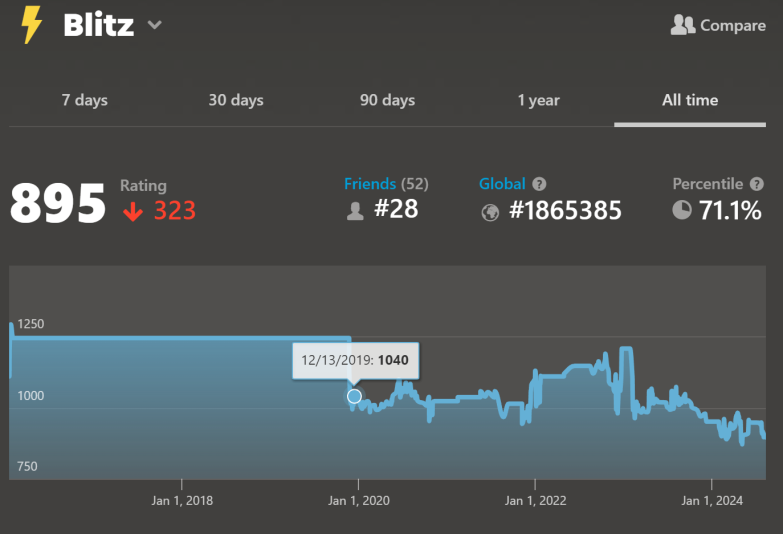Click the 895 rating value
The width and height of the screenshot is (783, 534).
tap(58, 203)
